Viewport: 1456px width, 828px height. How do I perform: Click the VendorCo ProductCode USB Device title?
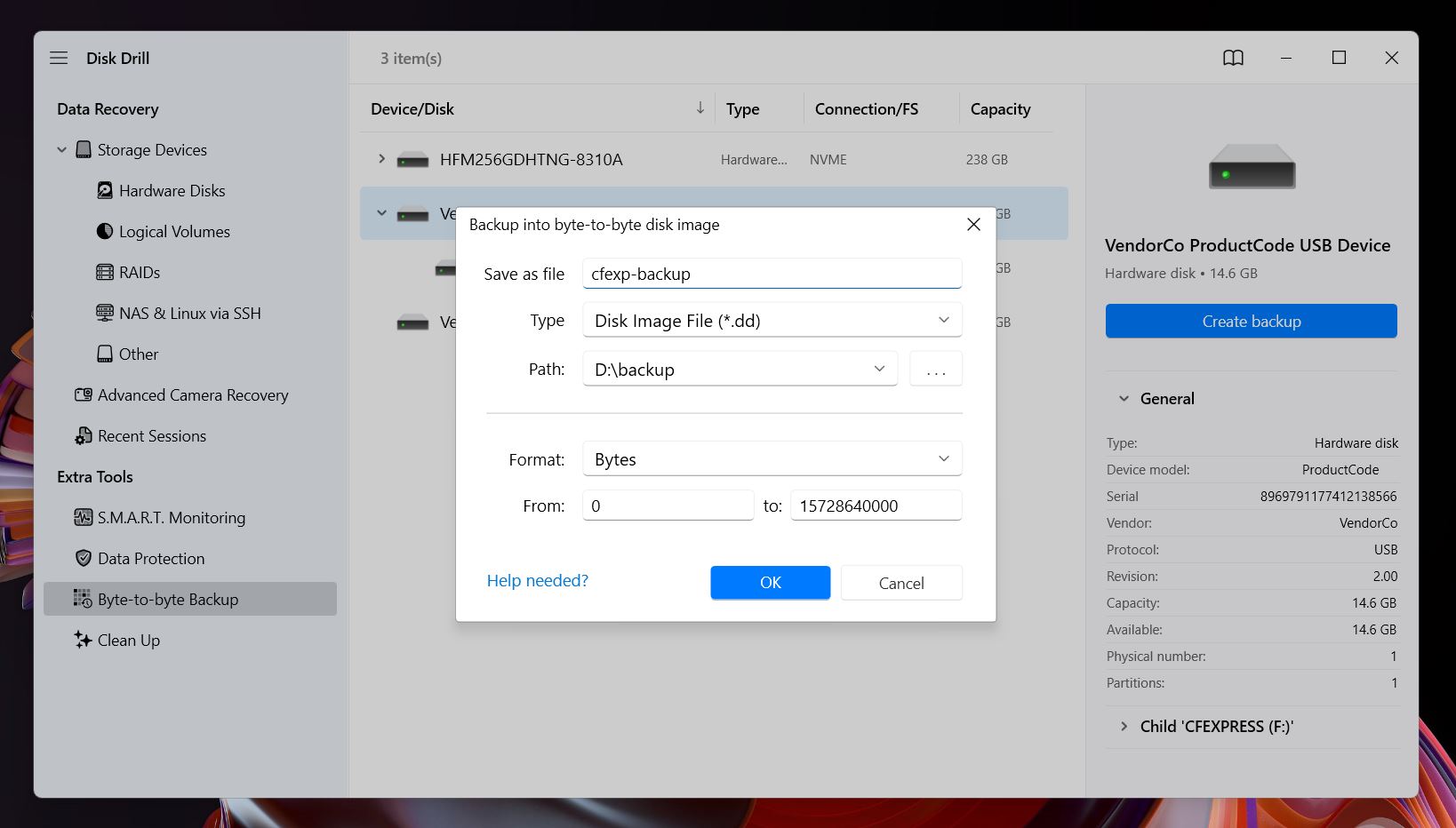click(1247, 245)
